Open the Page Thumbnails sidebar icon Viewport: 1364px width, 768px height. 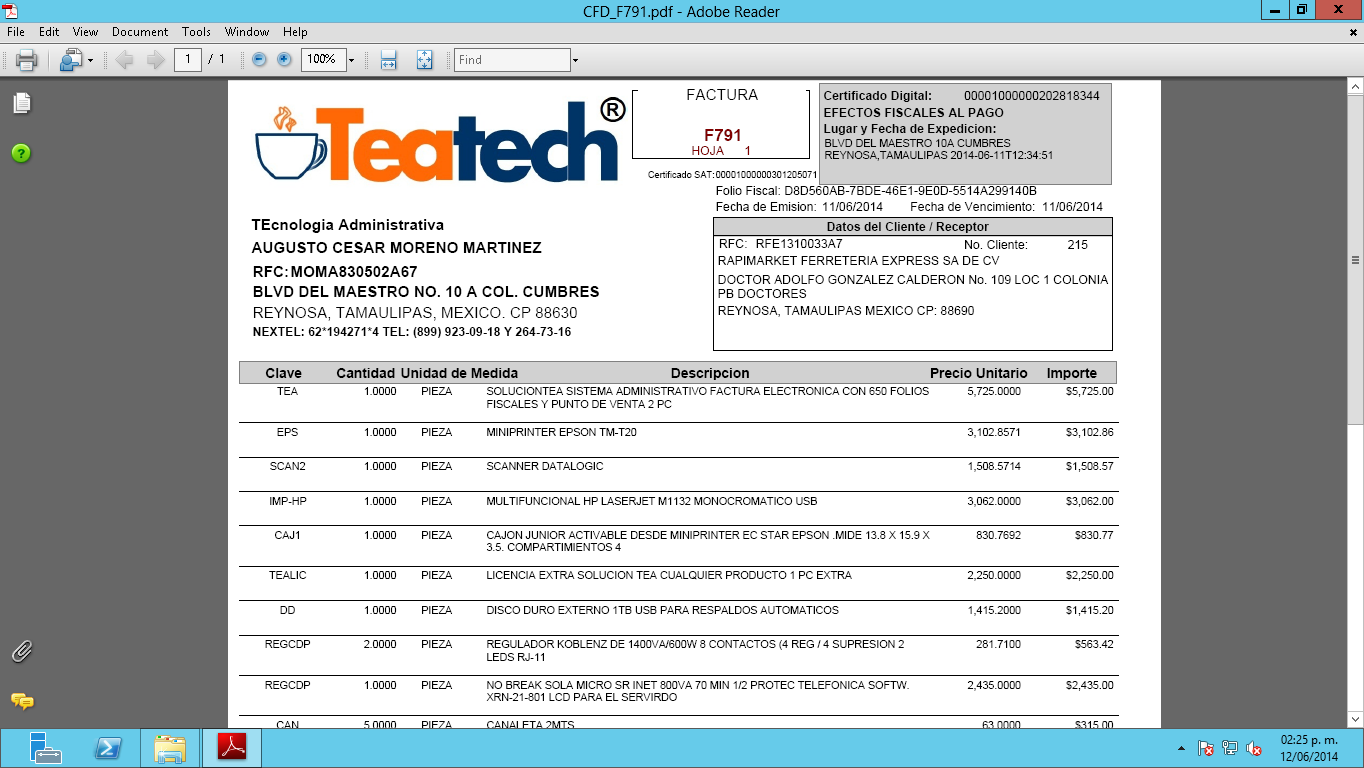(21, 103)
